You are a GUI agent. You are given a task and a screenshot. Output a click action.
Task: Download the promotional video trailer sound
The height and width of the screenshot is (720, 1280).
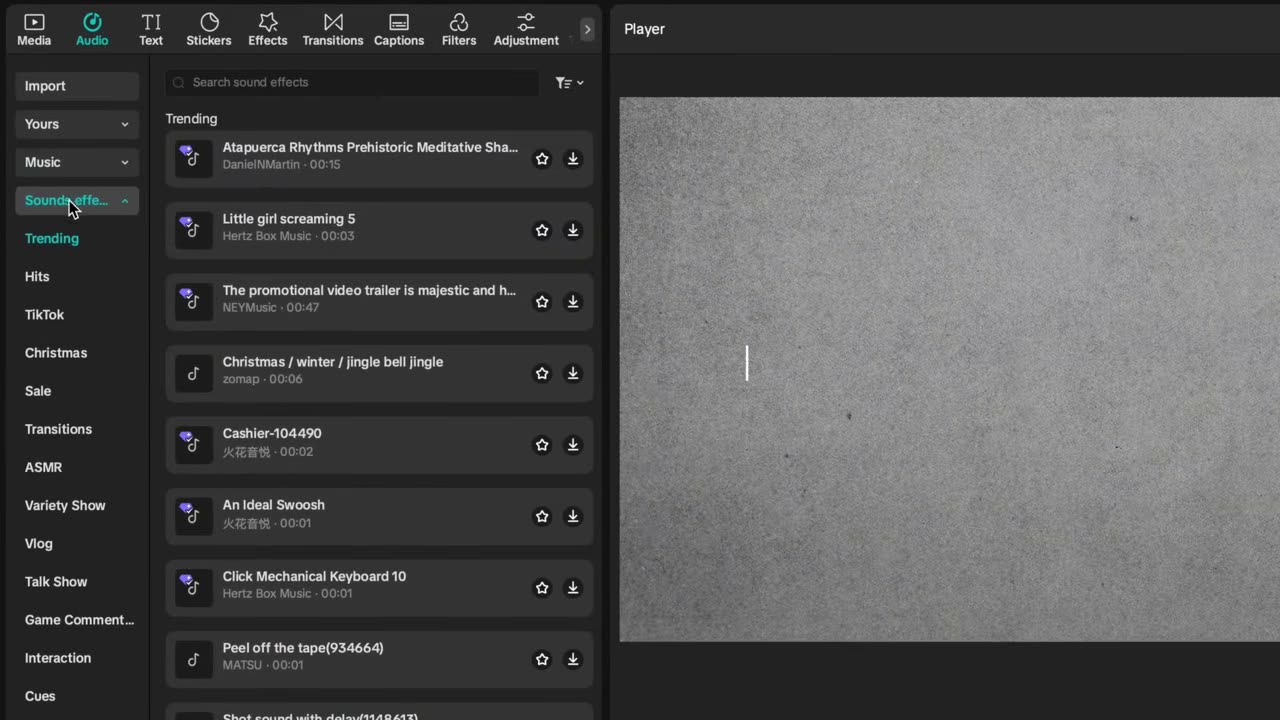point(573,301)
